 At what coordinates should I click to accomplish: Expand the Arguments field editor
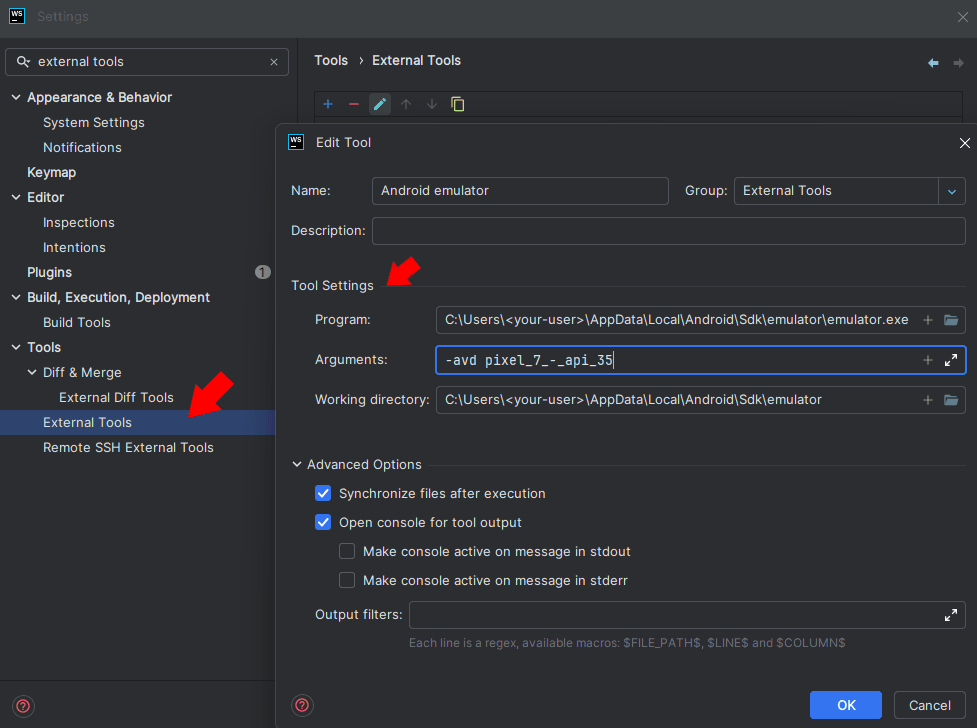pos(951,360)
